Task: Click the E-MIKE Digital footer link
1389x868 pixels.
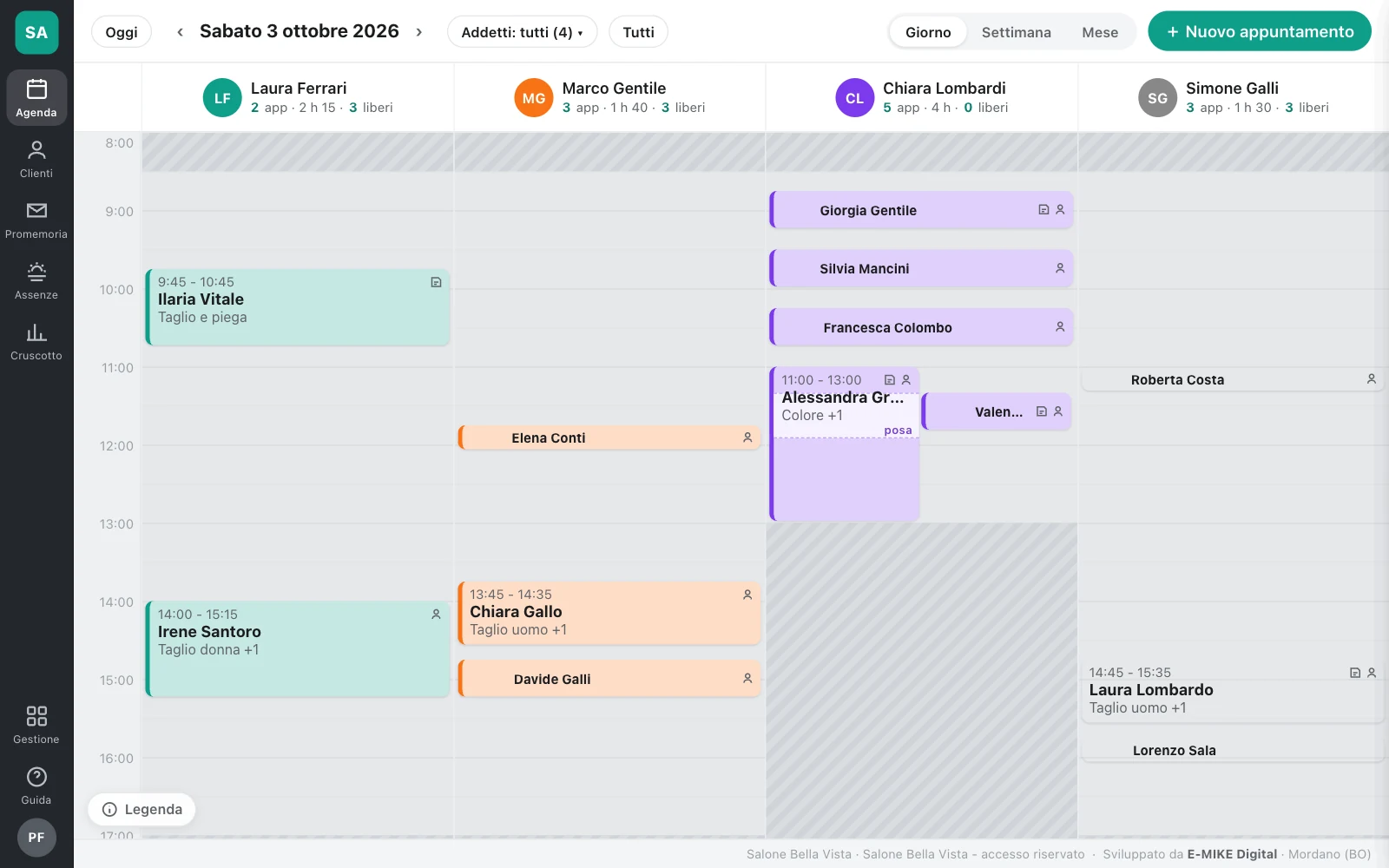Action: tap(1232, 854)
